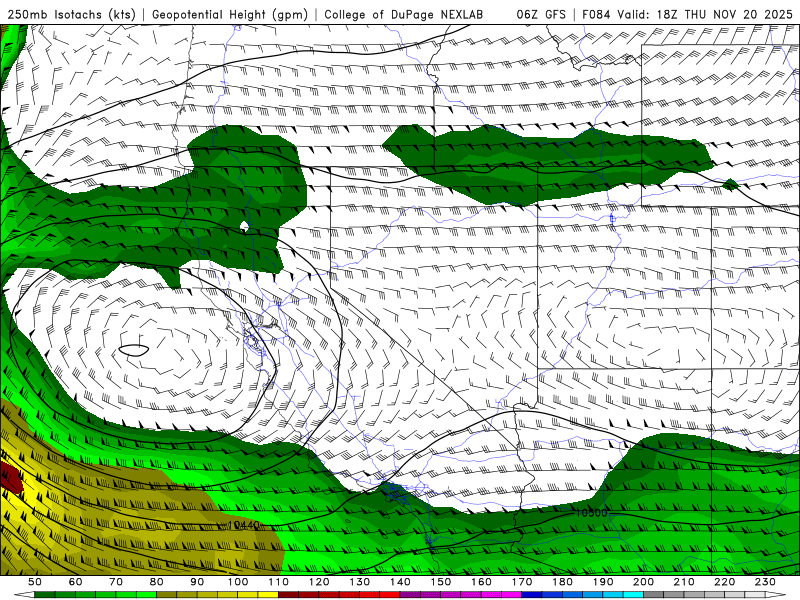Click the "190" color bar label

(x=603, y=582)
